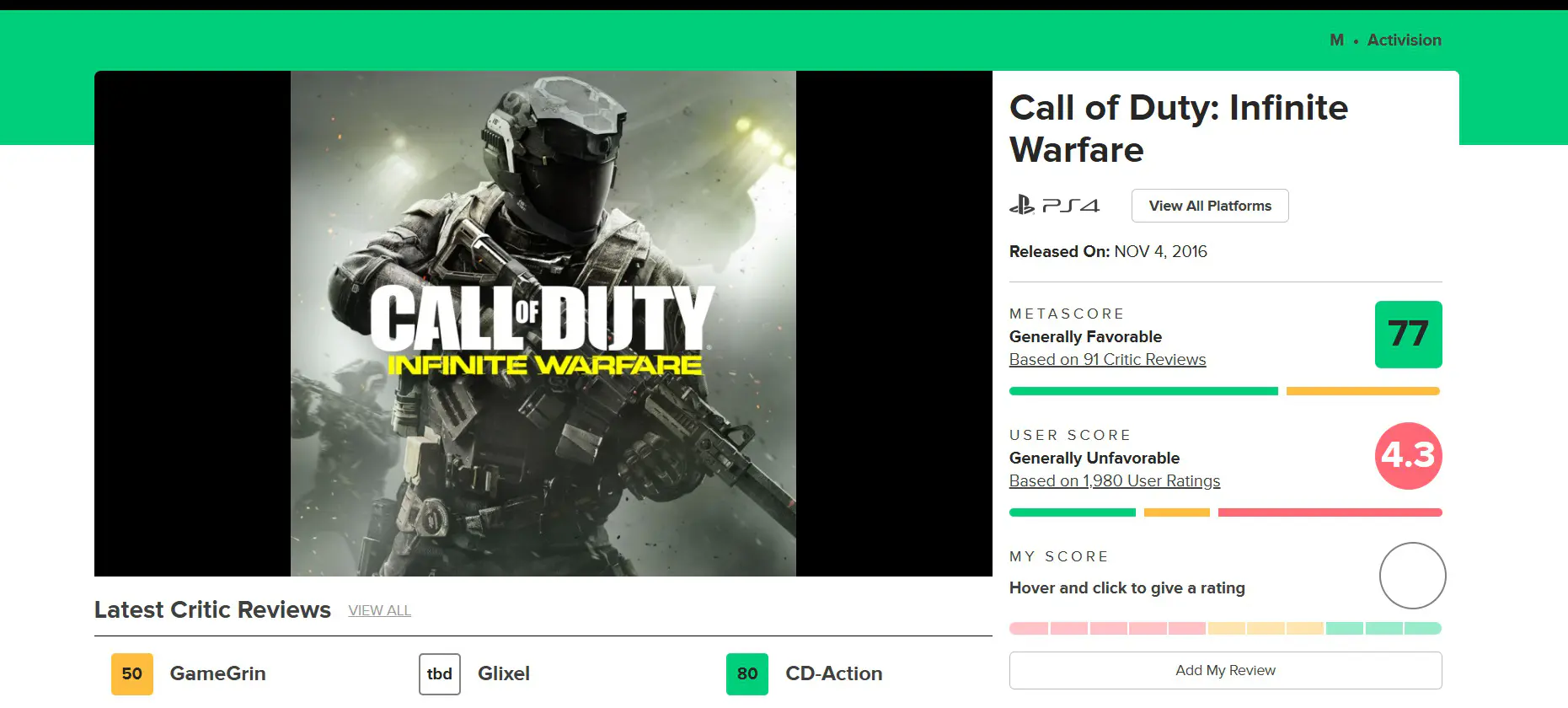
Task: Click the Metascore green distribution bar
Action: pos(1143,391)
